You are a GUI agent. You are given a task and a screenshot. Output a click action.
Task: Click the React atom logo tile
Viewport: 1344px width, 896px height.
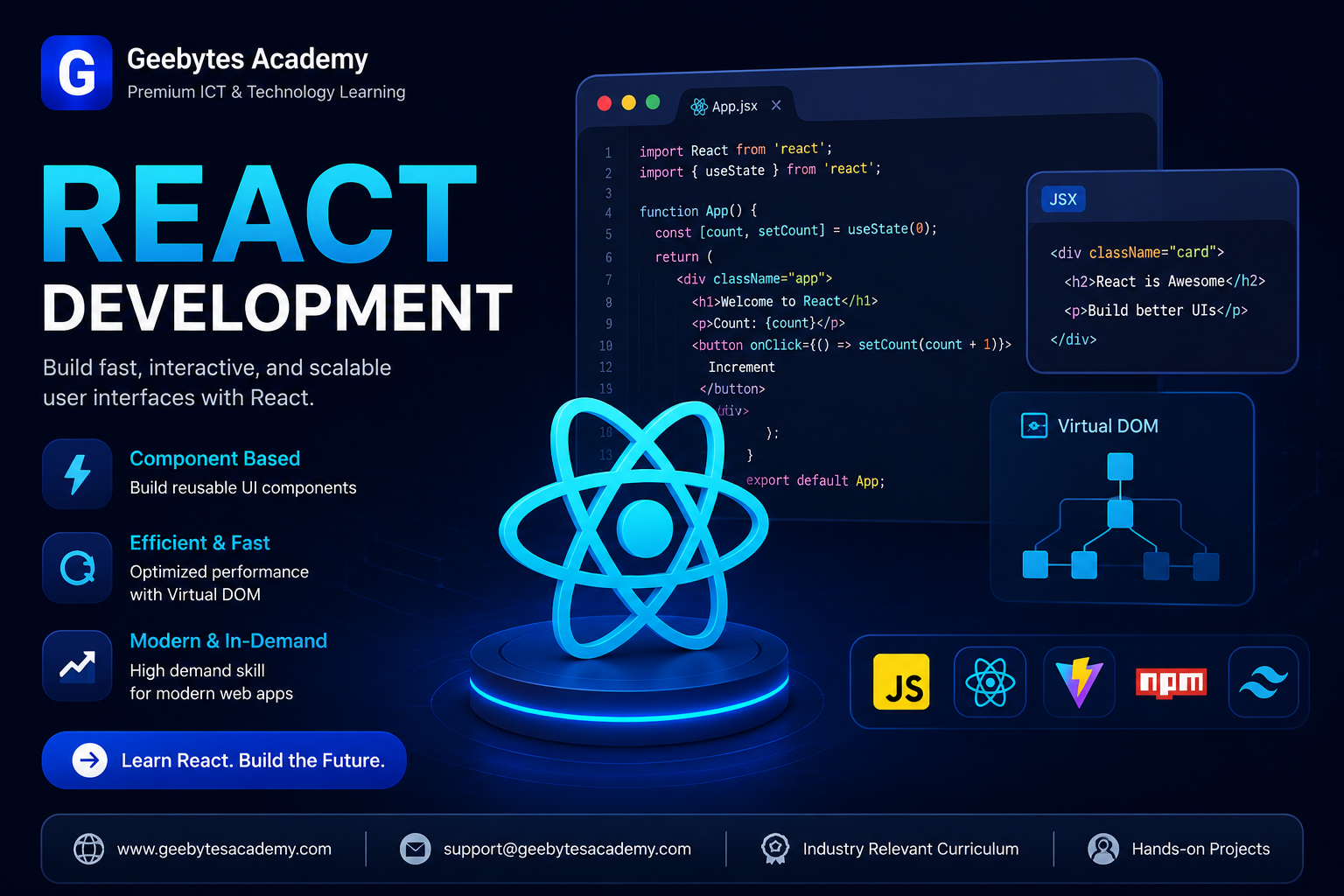point(990,682)
